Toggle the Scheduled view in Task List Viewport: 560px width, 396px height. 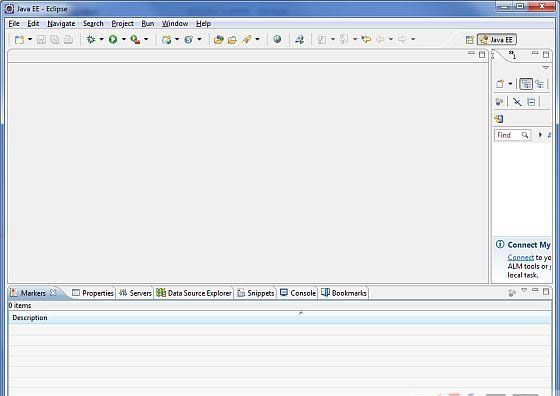pyautogui.click(x=540, y=84)
